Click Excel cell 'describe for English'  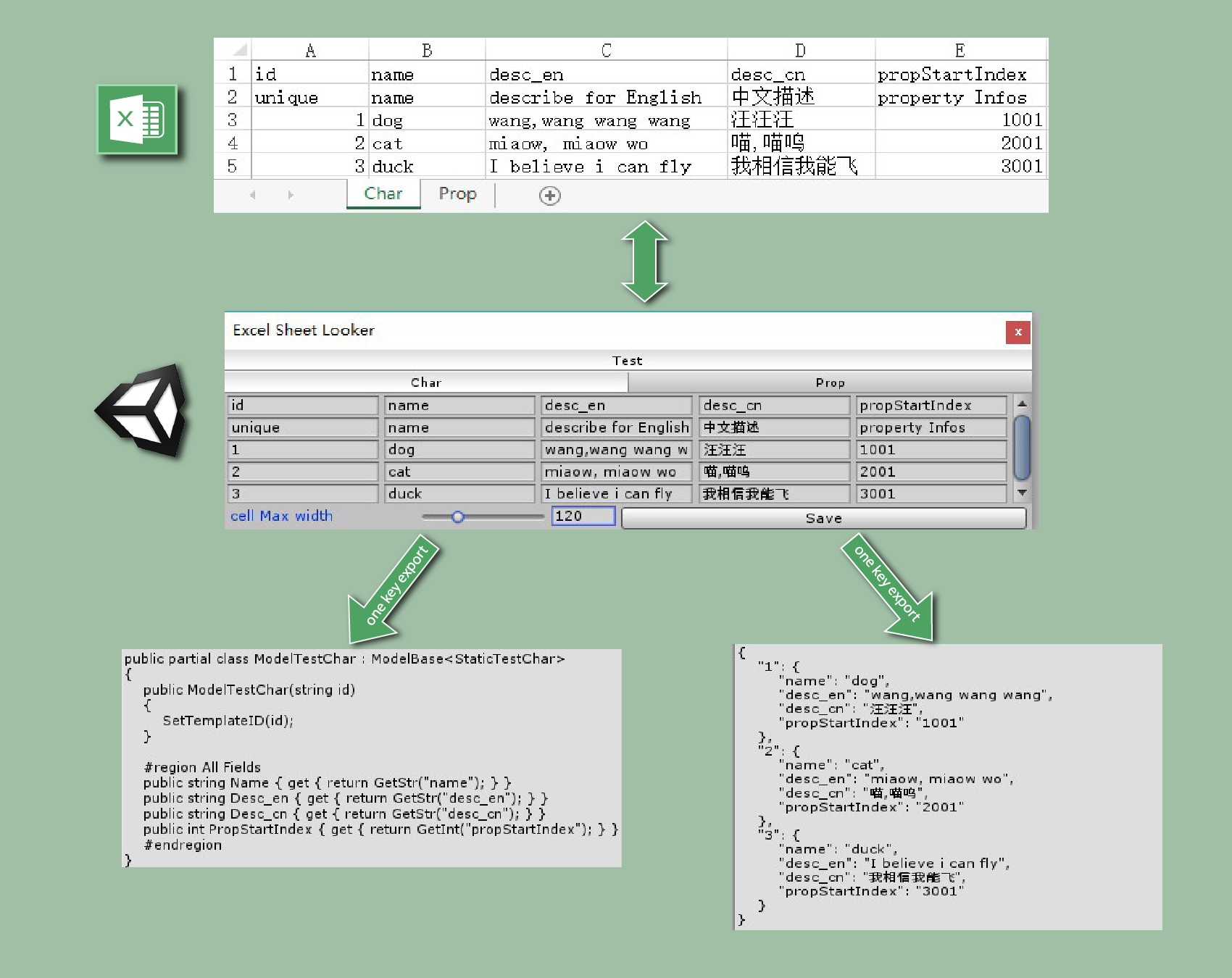tap(607, 97)
